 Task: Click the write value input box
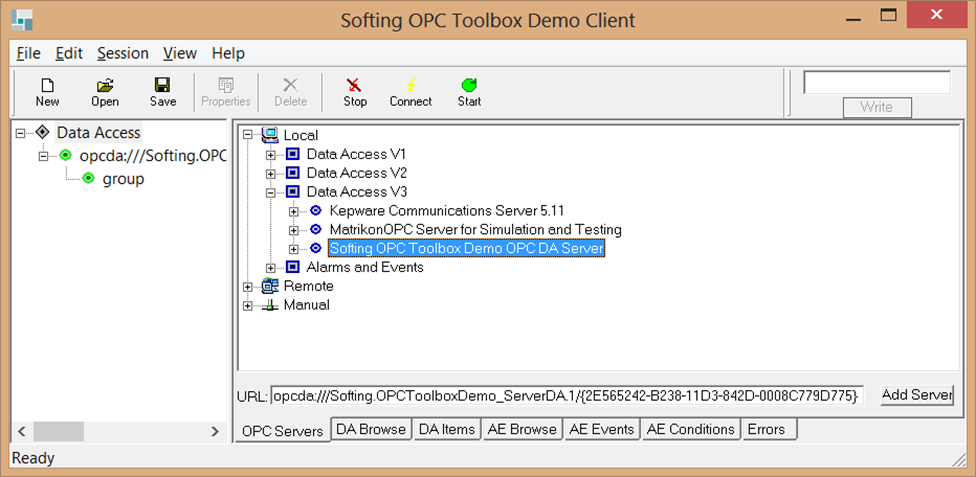point(876,83)
